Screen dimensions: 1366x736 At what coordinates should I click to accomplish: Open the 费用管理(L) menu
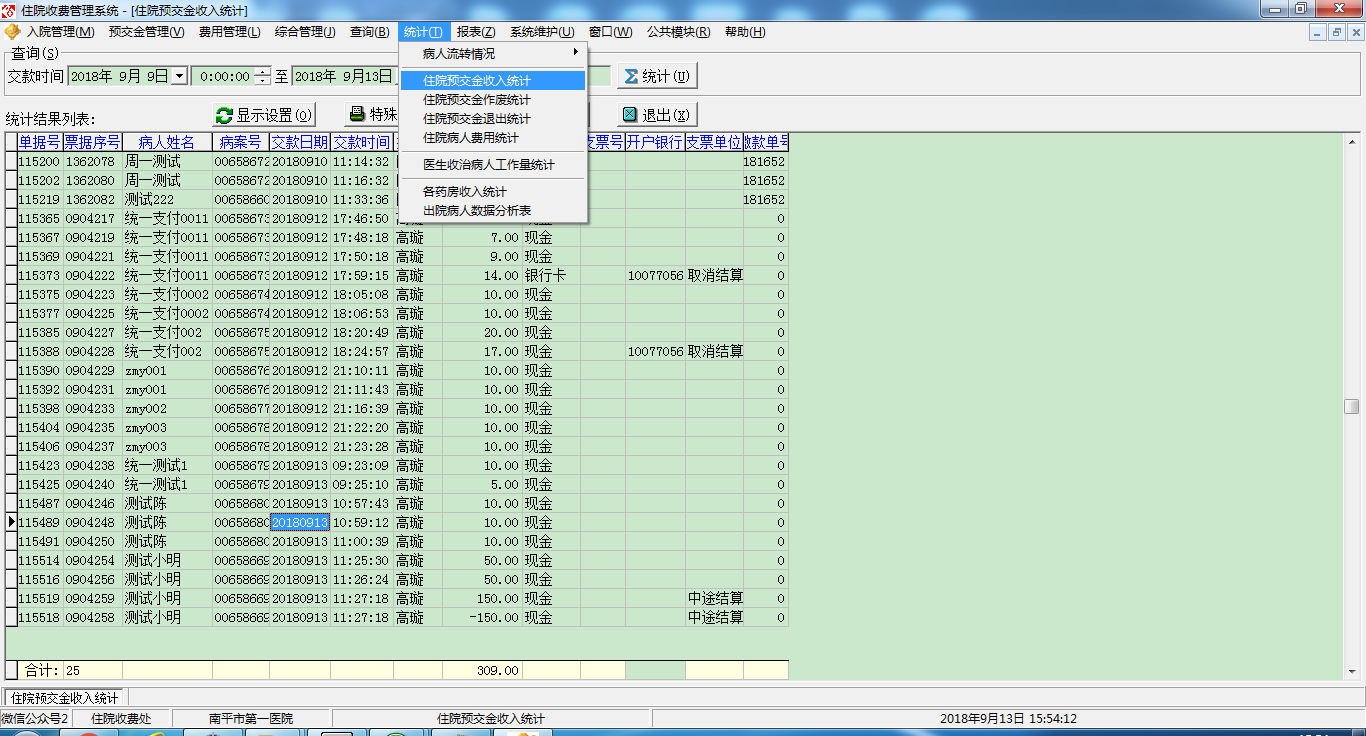(x=229, y=32)
